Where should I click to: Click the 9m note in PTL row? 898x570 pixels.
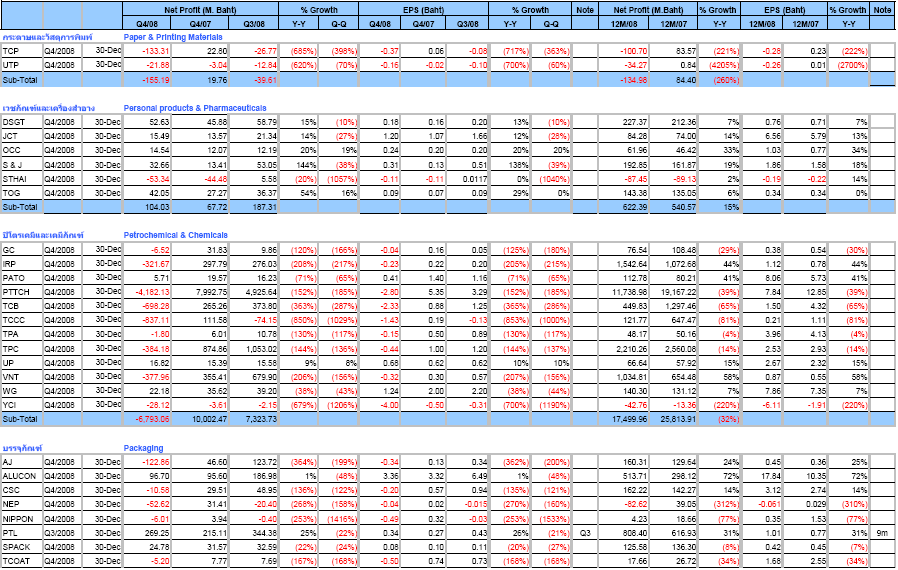coord(882,533)
